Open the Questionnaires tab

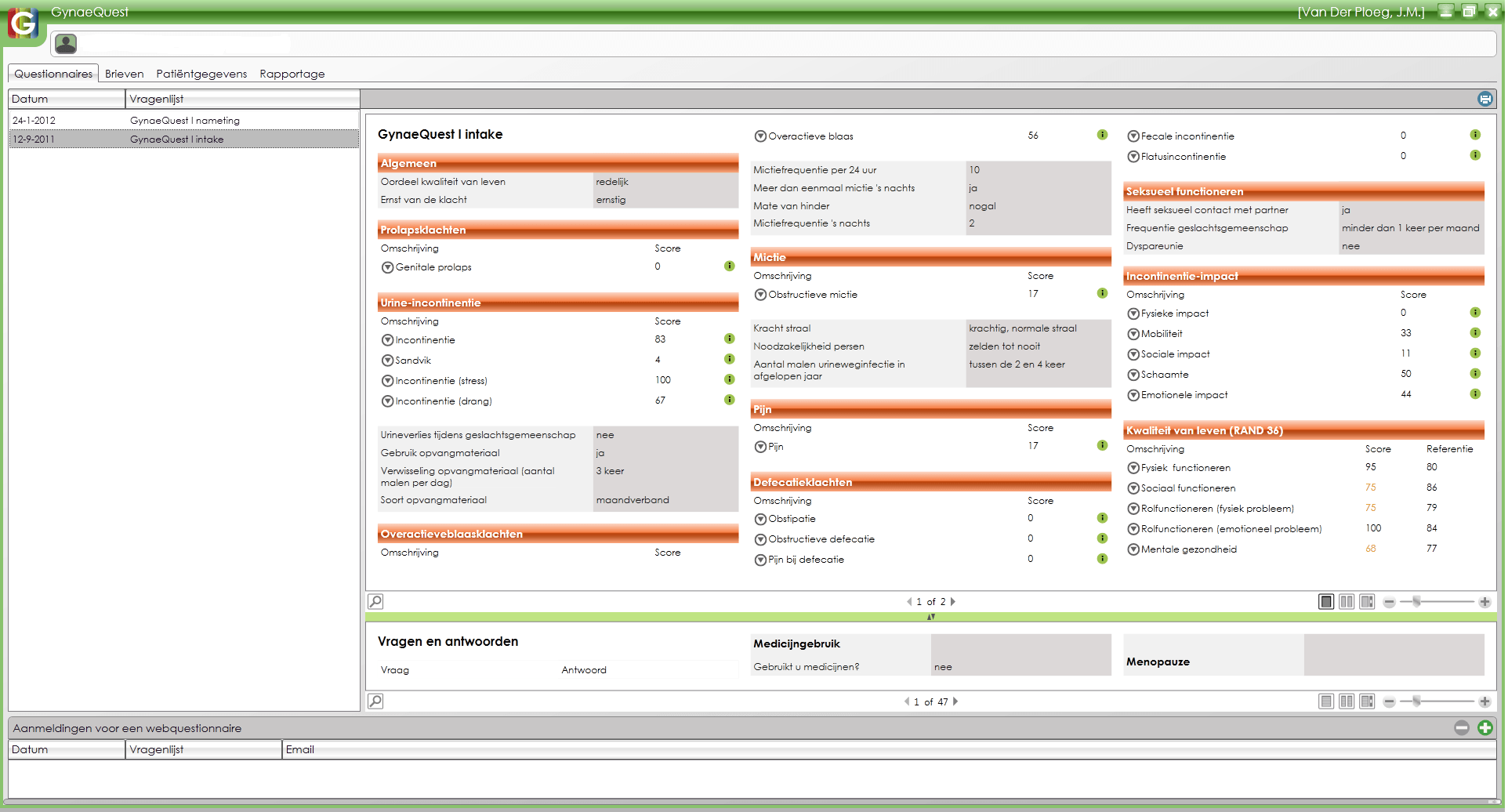coord(53,74)
